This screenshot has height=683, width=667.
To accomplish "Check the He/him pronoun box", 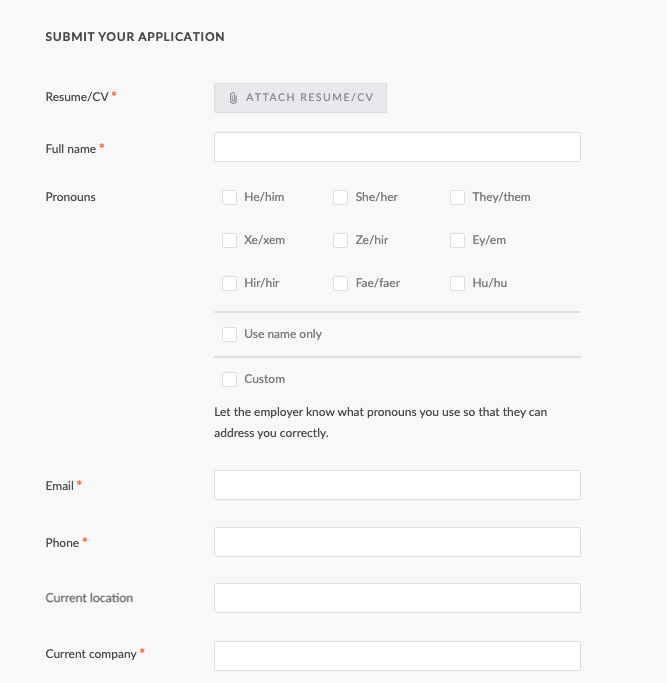I will (230, 197).
